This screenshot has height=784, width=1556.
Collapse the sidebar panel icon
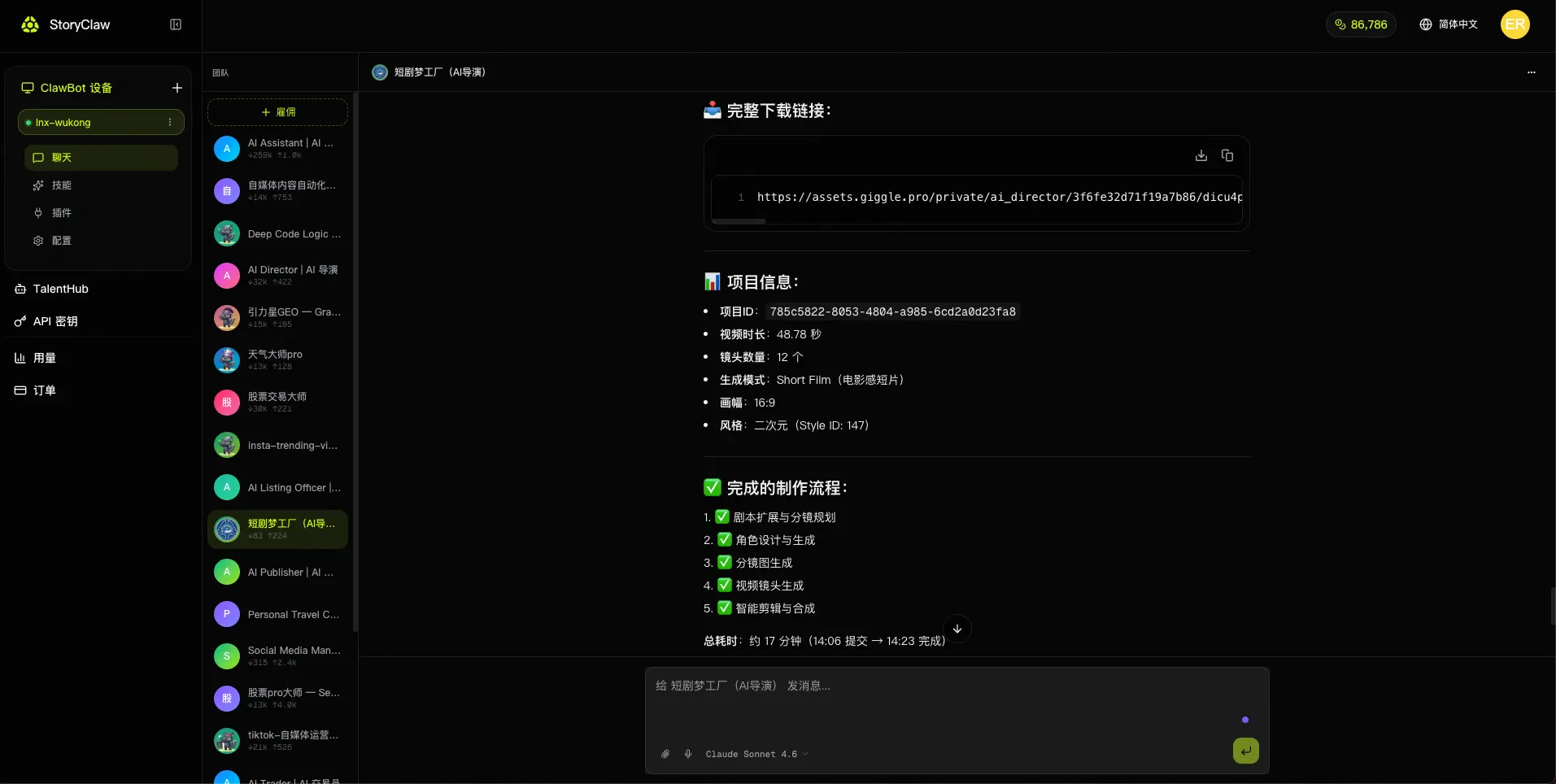tap(176, 24)
